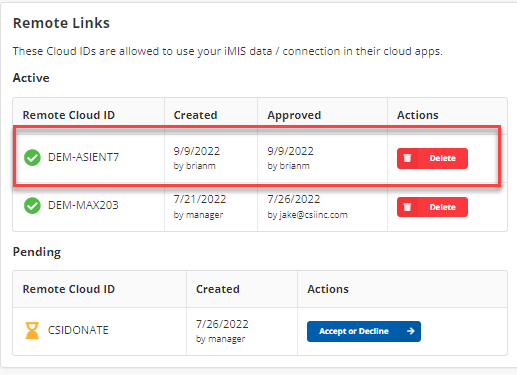Click the green checkmark beside DEM-ASIENT7
Viewport: 517px width, 375px height.
(32, 158)
